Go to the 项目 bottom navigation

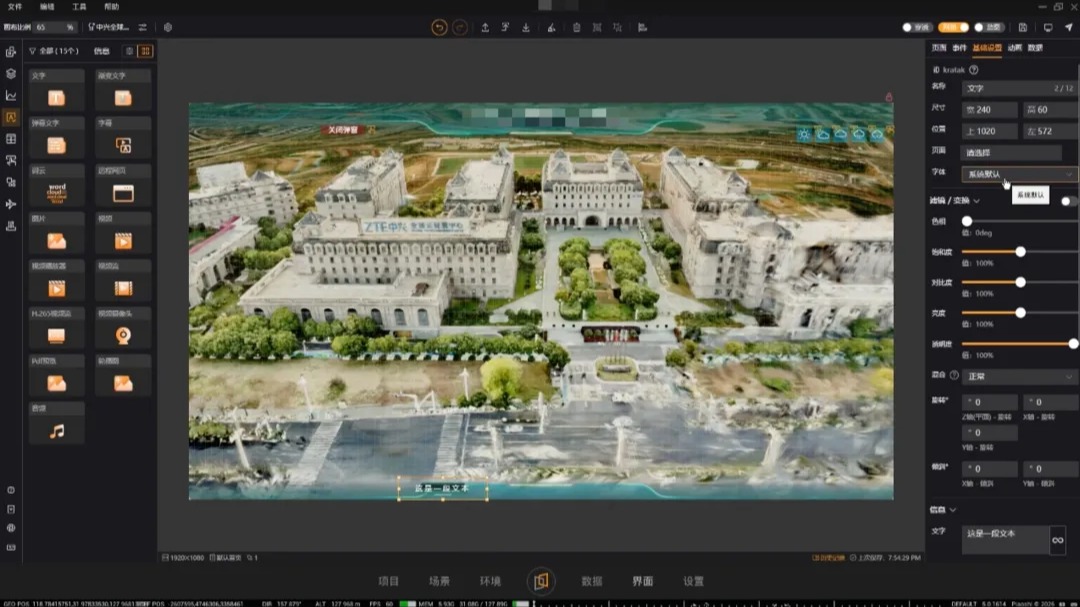point(388,581)
